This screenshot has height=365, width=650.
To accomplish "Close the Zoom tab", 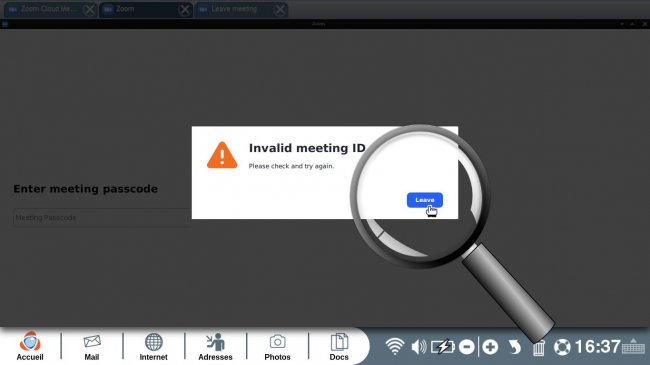I will coord(184,10).
